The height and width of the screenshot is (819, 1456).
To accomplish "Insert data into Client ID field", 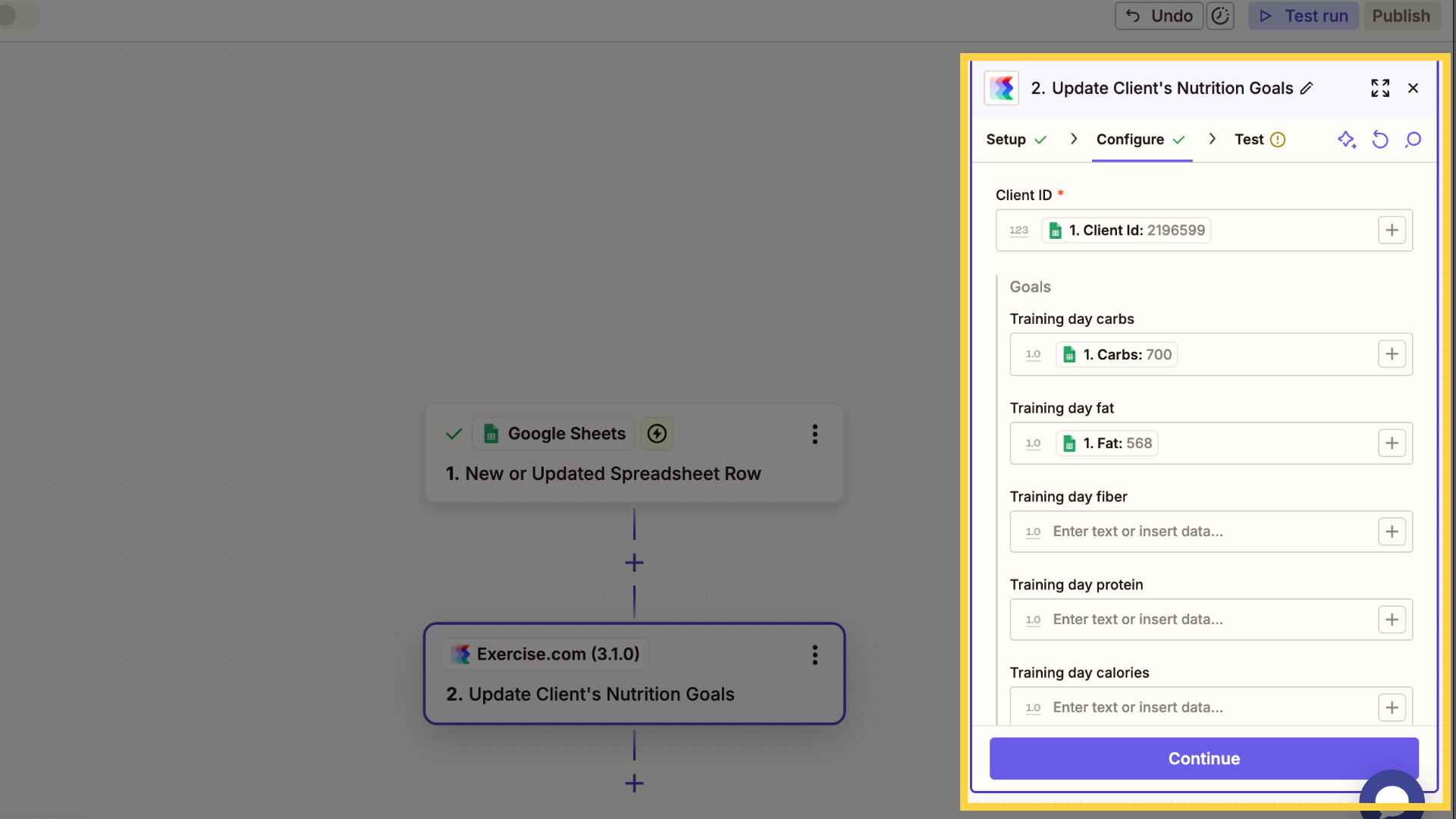I will (x=1392, y=231).
